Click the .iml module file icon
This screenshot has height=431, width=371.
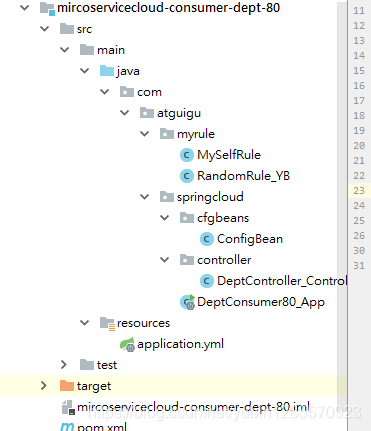click(68, 407)
